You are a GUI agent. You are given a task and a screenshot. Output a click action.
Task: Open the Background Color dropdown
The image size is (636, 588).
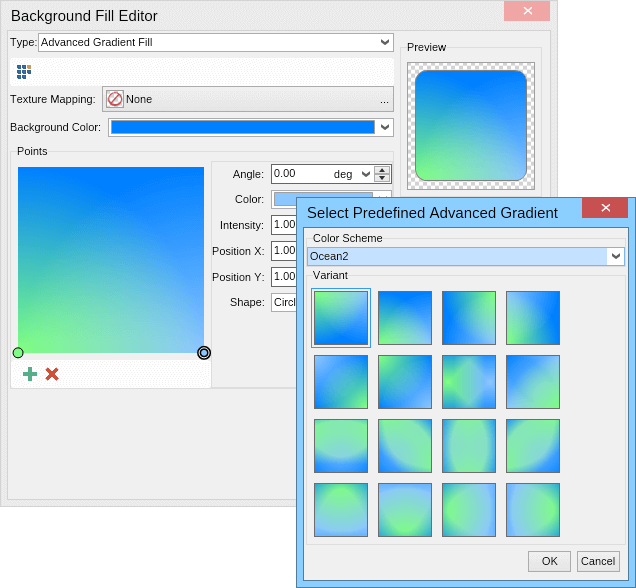(x=384, y=127)
